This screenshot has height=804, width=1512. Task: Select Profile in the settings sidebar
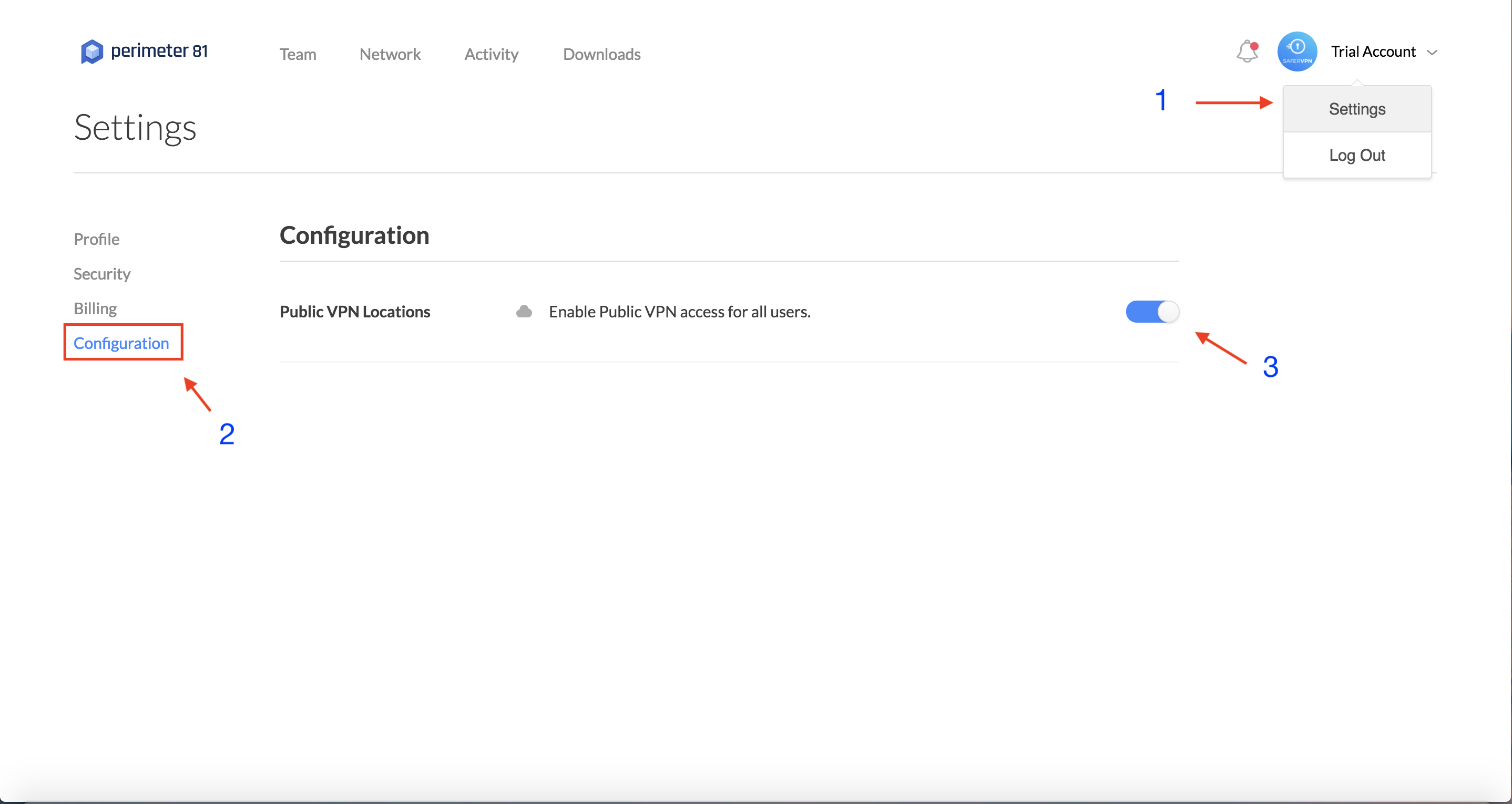coord(96,240)
